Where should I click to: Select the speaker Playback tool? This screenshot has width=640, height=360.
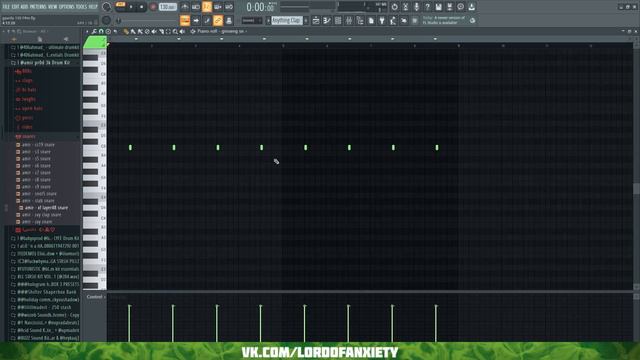(182, 31)
